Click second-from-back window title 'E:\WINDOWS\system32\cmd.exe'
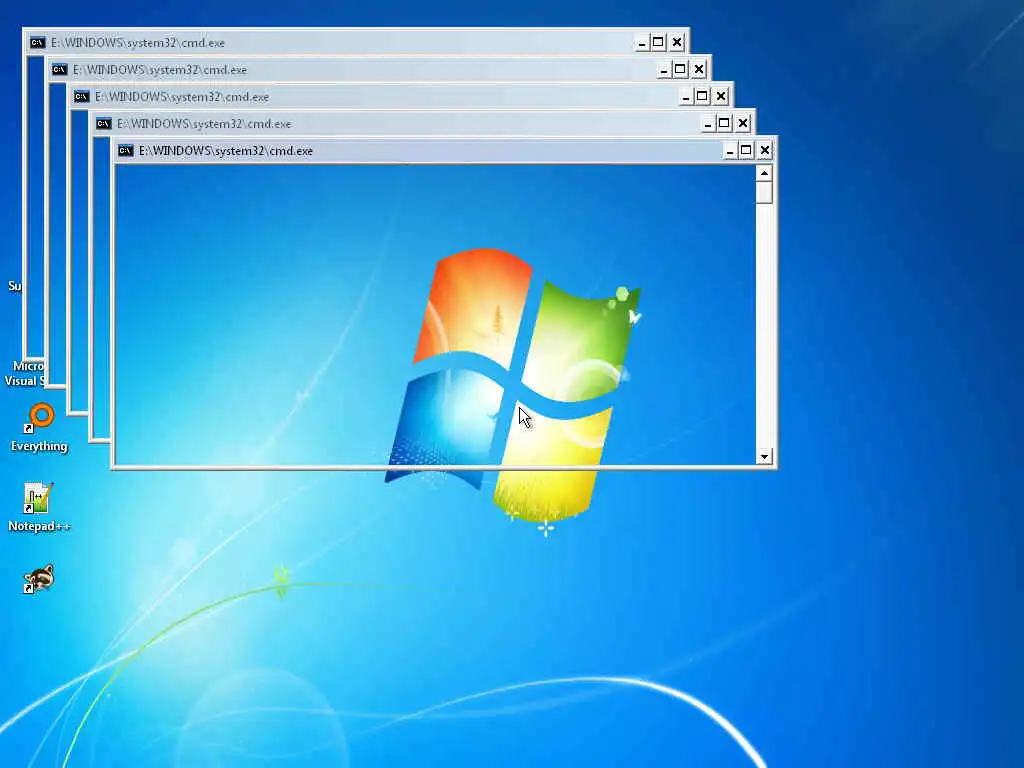The width and height of the screenshot is (1024, 768). (x=160, y=70)
